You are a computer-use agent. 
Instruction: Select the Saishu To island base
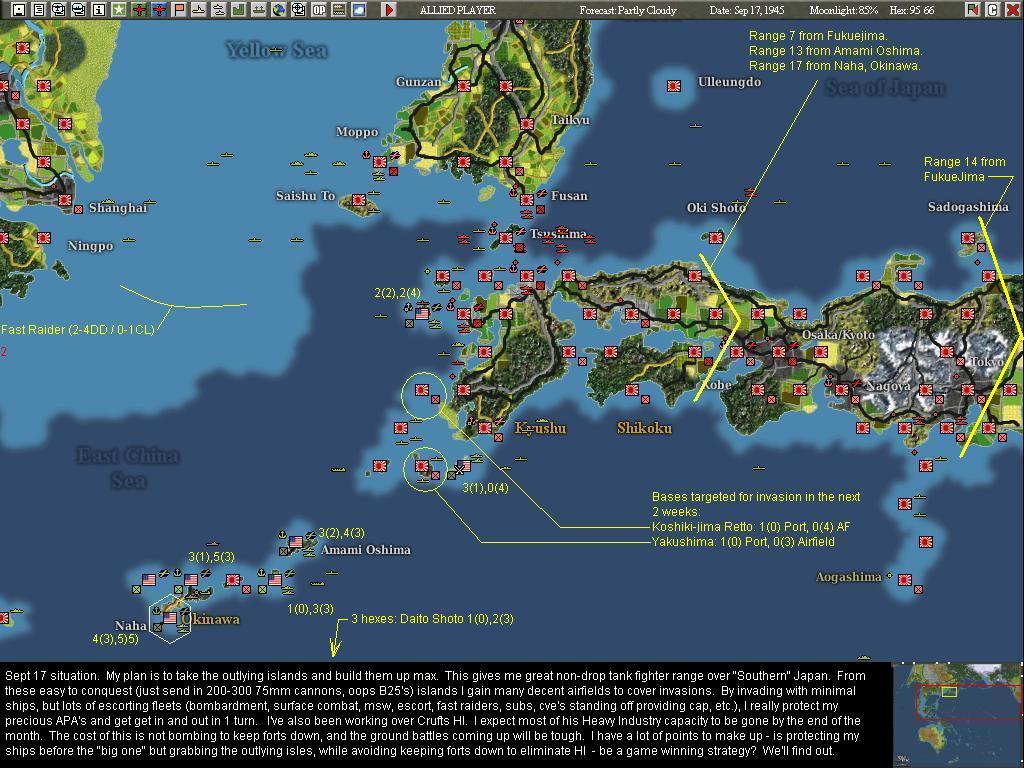click(359, 199)
